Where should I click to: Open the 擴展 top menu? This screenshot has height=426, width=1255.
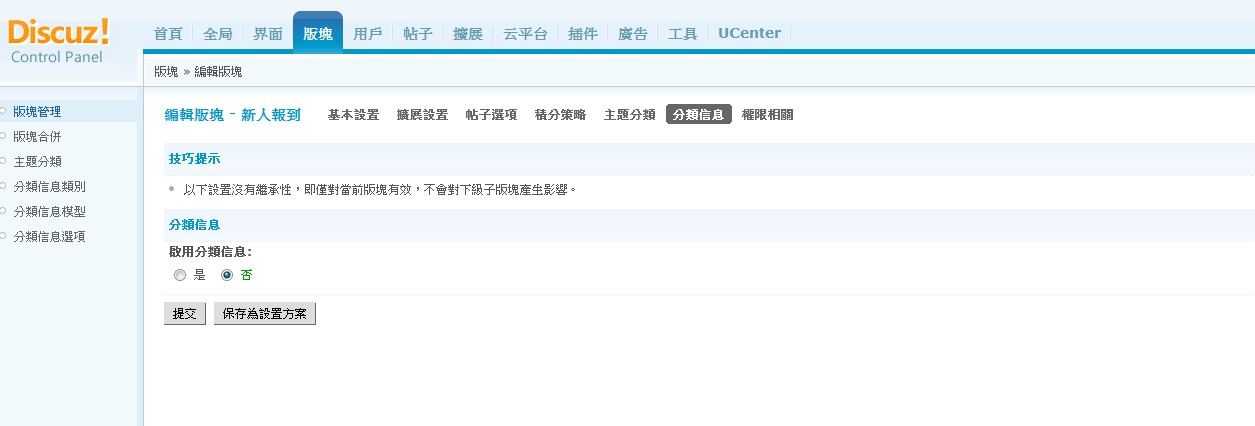click(x=468, y=33)
